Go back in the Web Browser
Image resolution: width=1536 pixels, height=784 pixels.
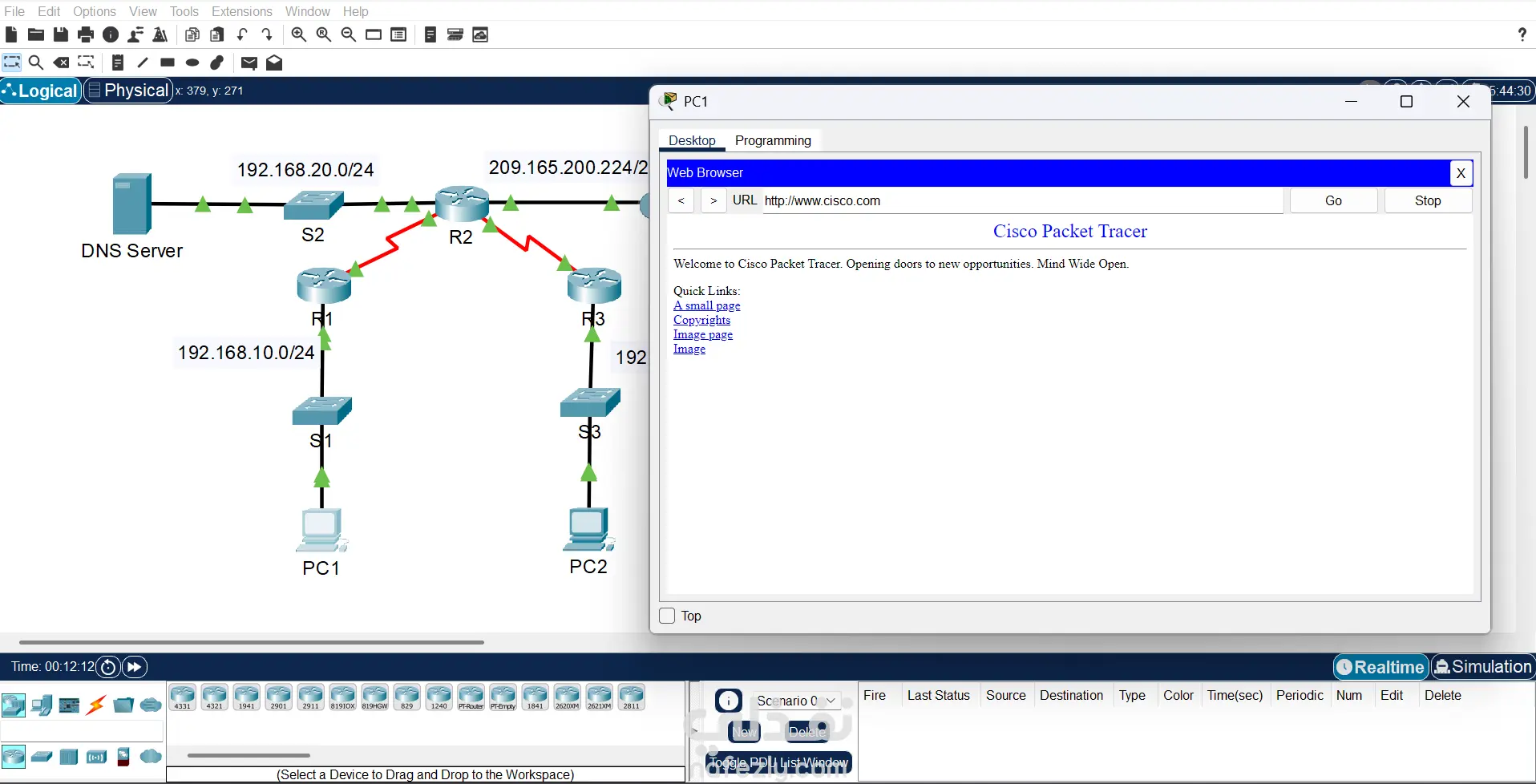coord(681,200)
